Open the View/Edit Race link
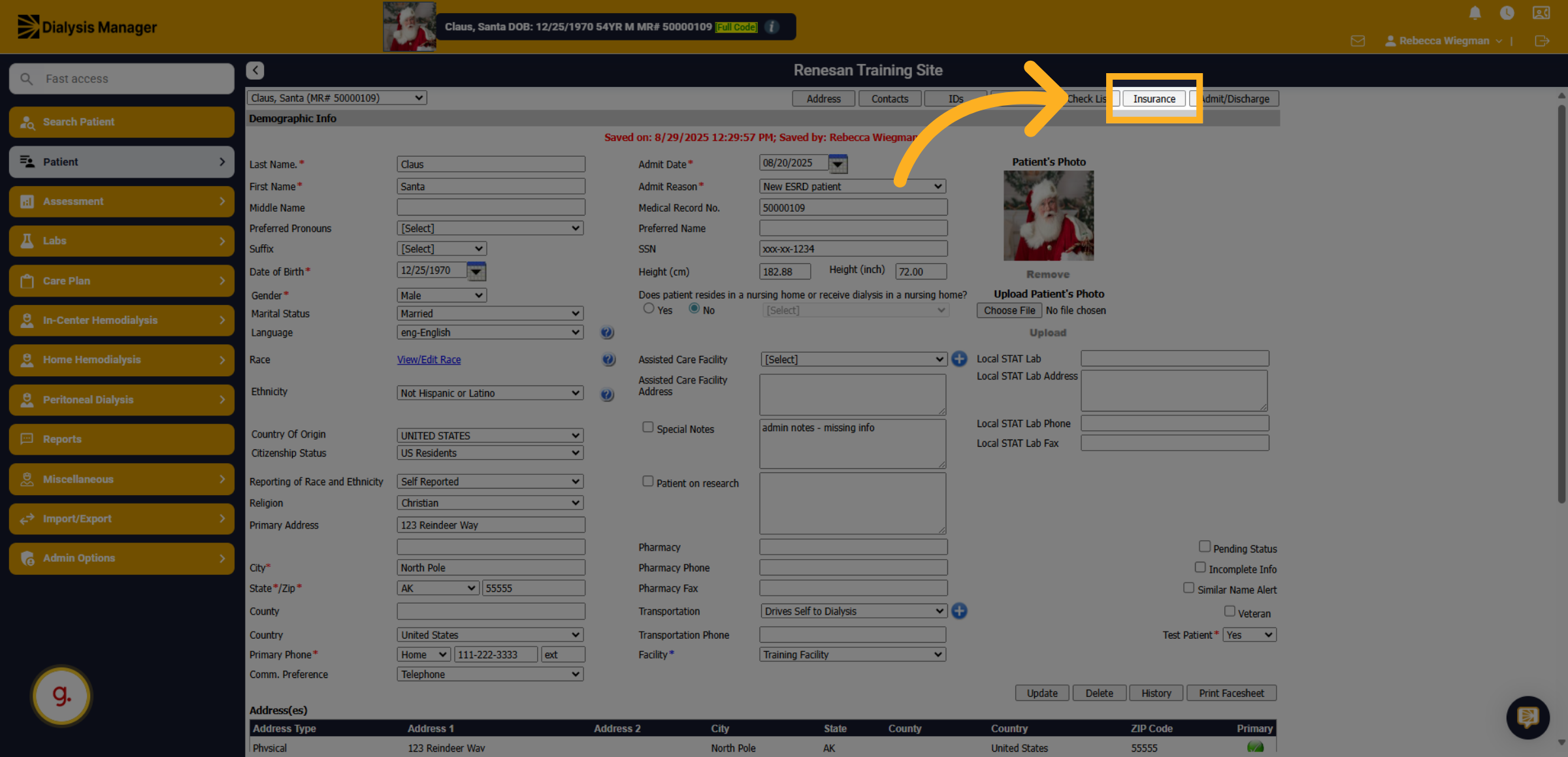The width and height of the screenshot is (1568, 757). click(x=429, y=360)
